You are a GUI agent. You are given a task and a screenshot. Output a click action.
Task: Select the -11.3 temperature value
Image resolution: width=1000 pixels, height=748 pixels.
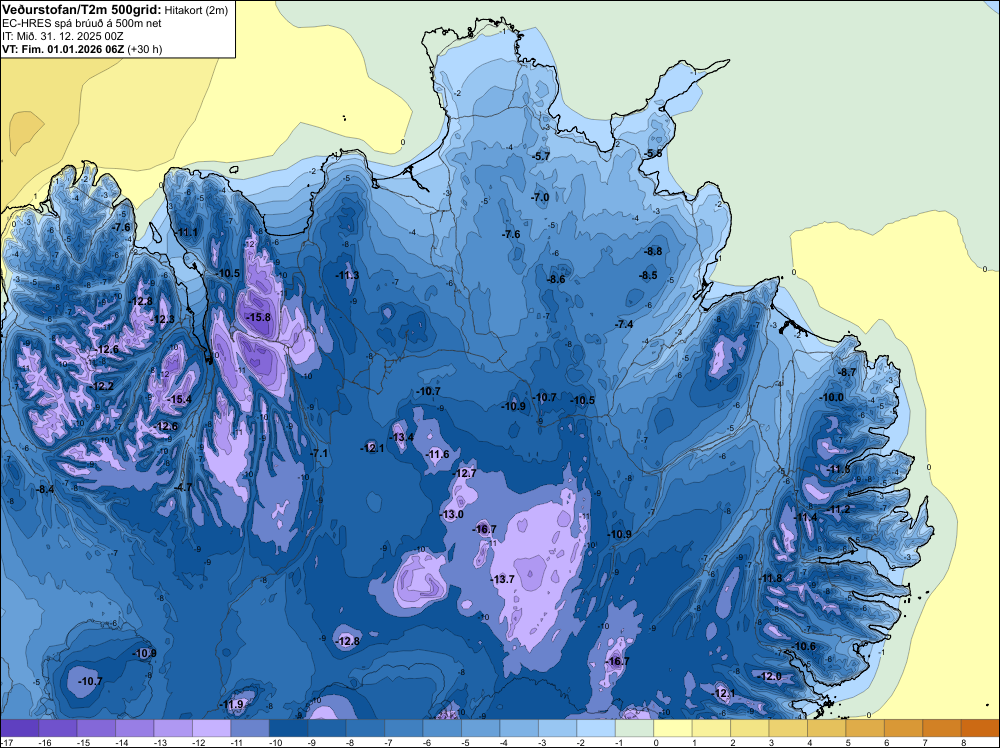pos(348,275)
